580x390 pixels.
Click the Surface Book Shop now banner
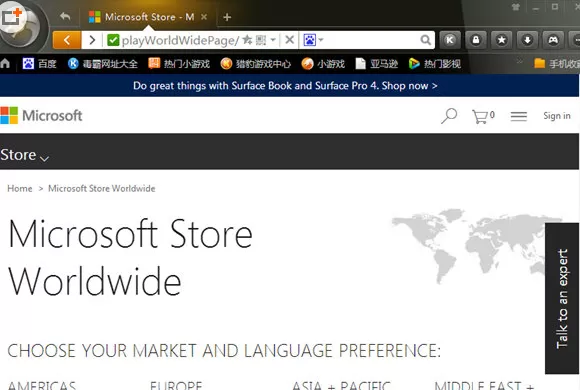coord(285,86)
